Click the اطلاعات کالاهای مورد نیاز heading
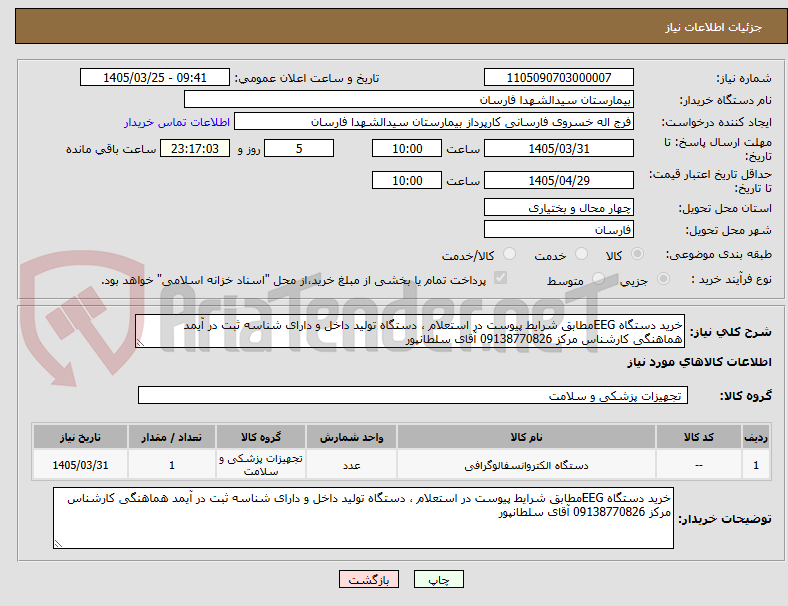This screenshot has width=788, height=606. pos(699,362)
